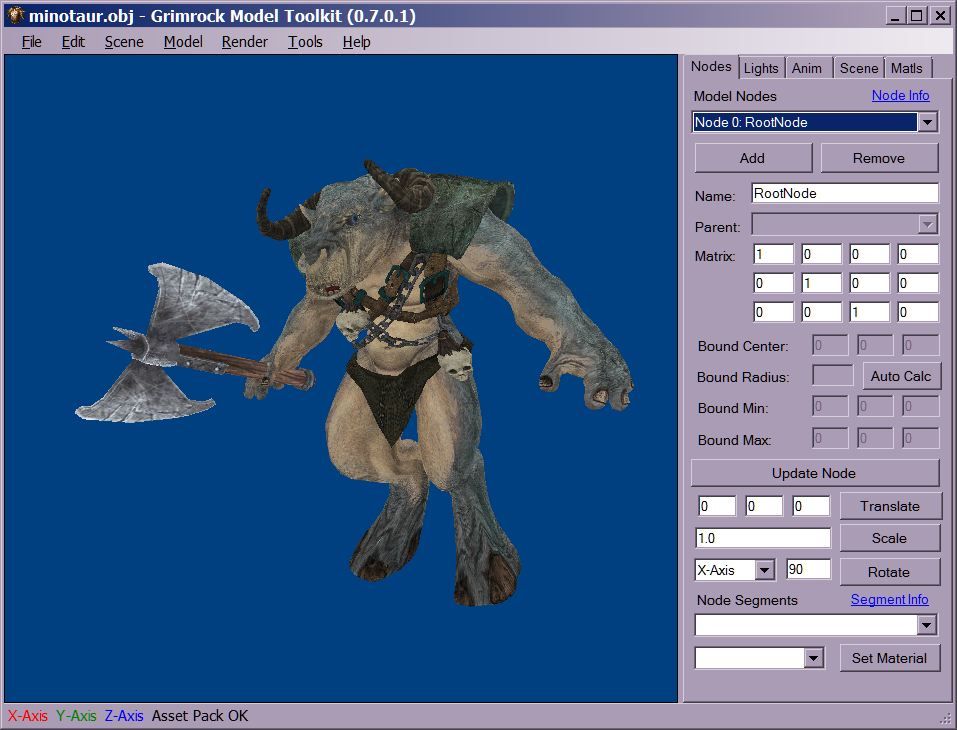Open the Edit menu
The height and width of the screenshot is (730, 957).
click(x=73, y=42)
